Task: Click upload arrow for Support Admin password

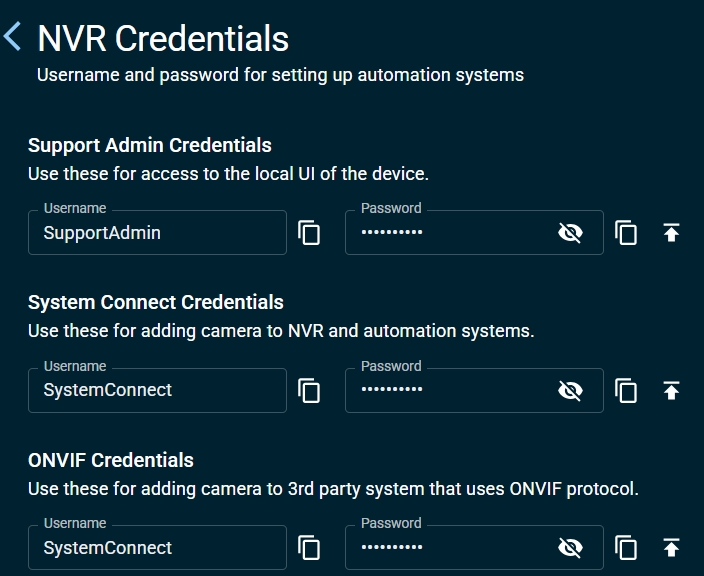Action: [671, 233]
